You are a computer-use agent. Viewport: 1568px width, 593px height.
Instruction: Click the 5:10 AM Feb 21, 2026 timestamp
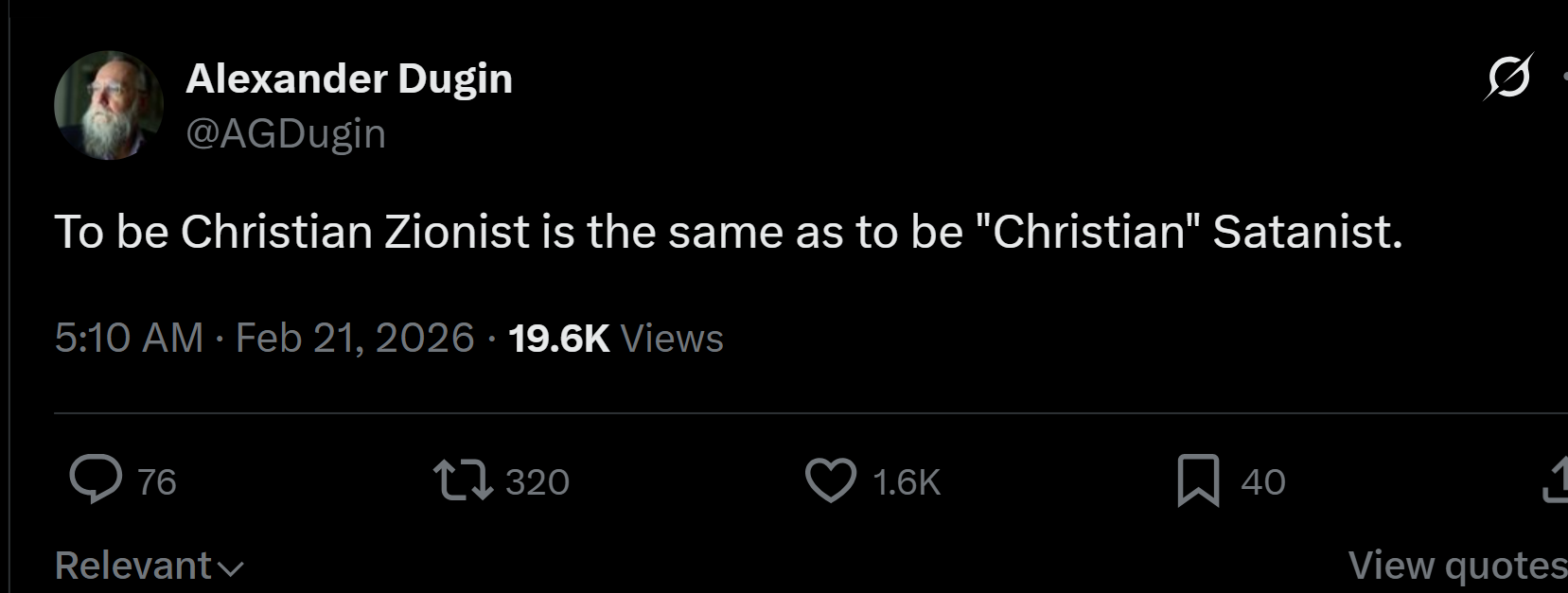click(264, 338)
